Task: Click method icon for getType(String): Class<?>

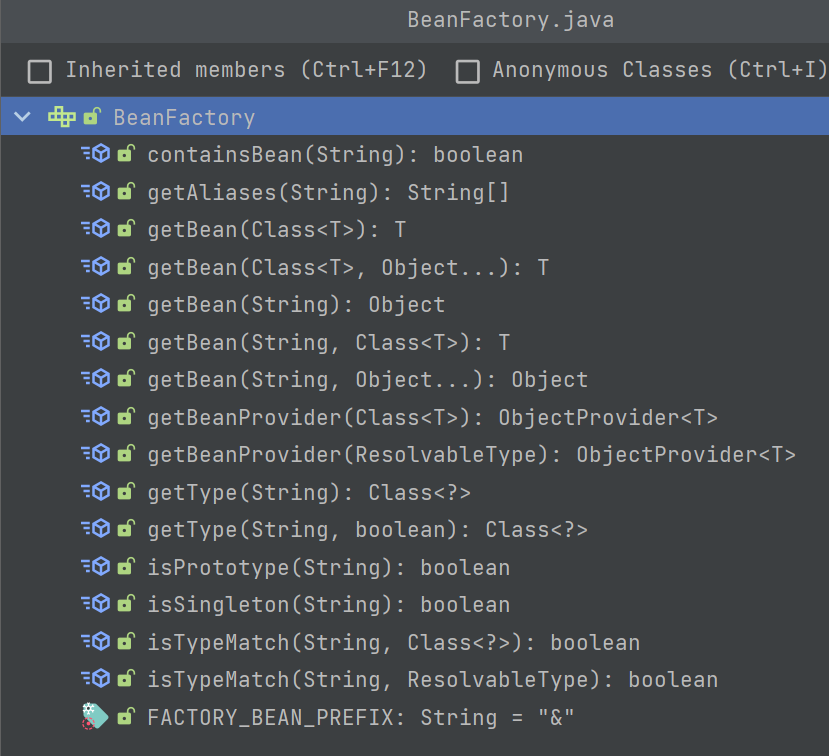Action: click(x=96, y=492)
